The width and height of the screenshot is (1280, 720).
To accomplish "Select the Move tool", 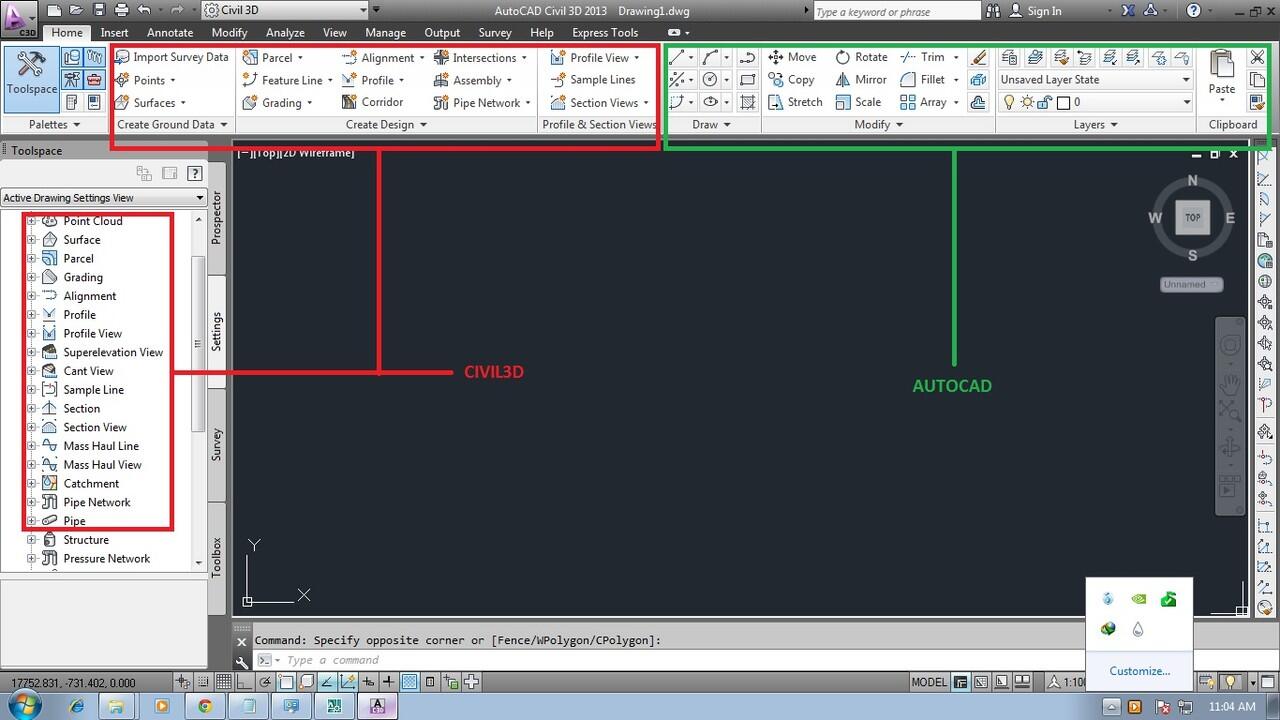I will coord(792,57).
